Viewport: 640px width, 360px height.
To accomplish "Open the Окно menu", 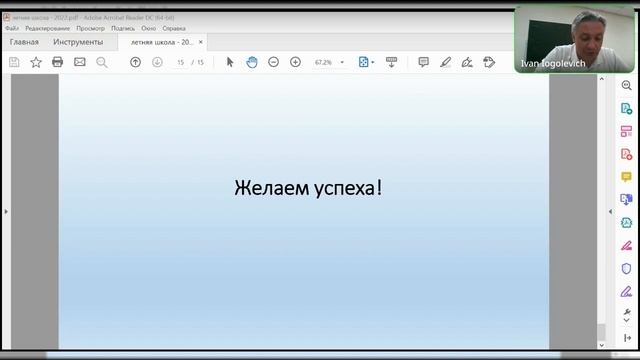I will [x=149, y=28].
